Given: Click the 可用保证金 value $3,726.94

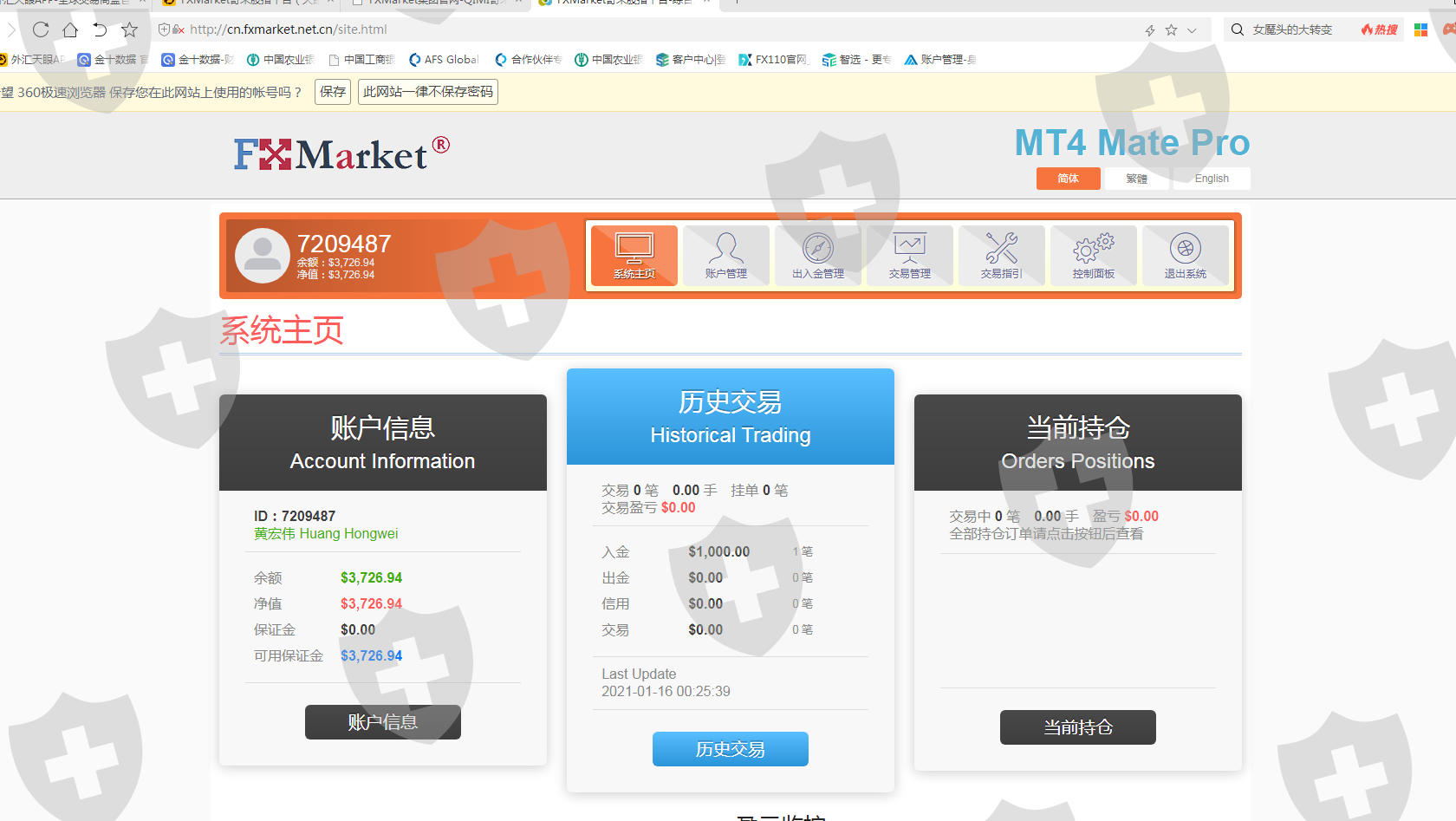Looking at the screenshot, I should 371,655.
